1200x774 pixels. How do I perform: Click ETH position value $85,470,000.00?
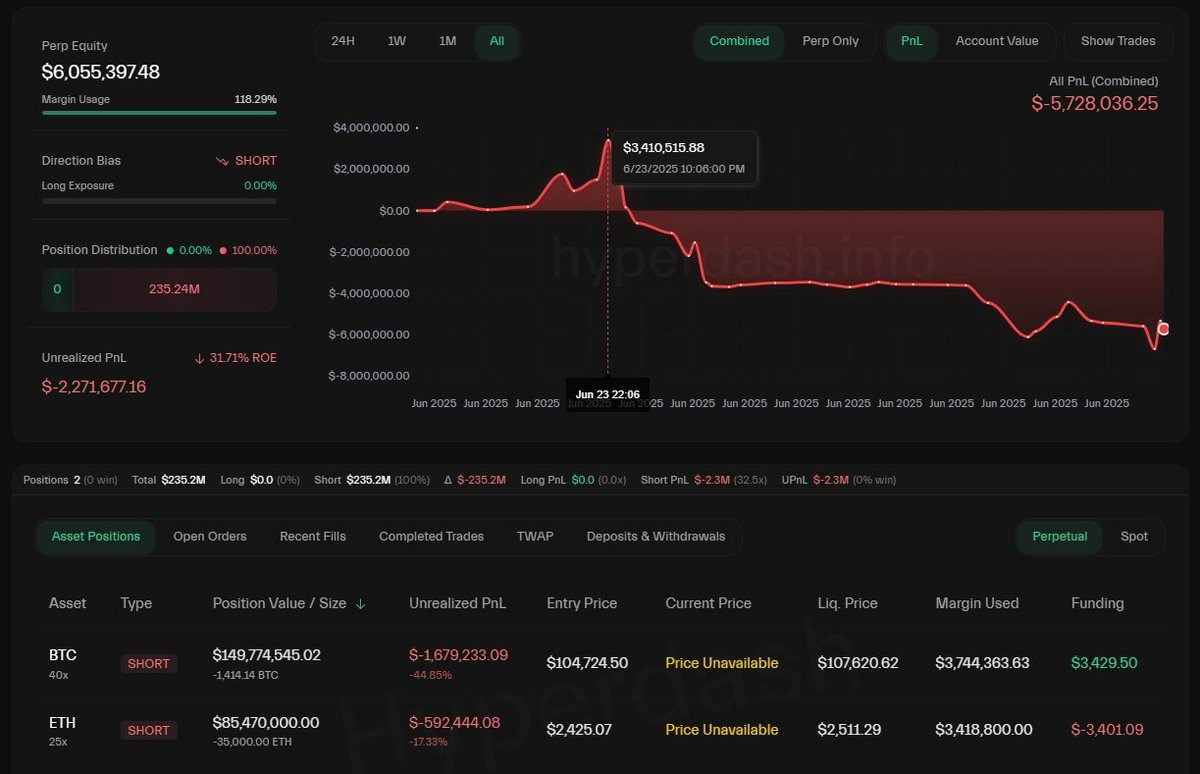tap(266, 722)
